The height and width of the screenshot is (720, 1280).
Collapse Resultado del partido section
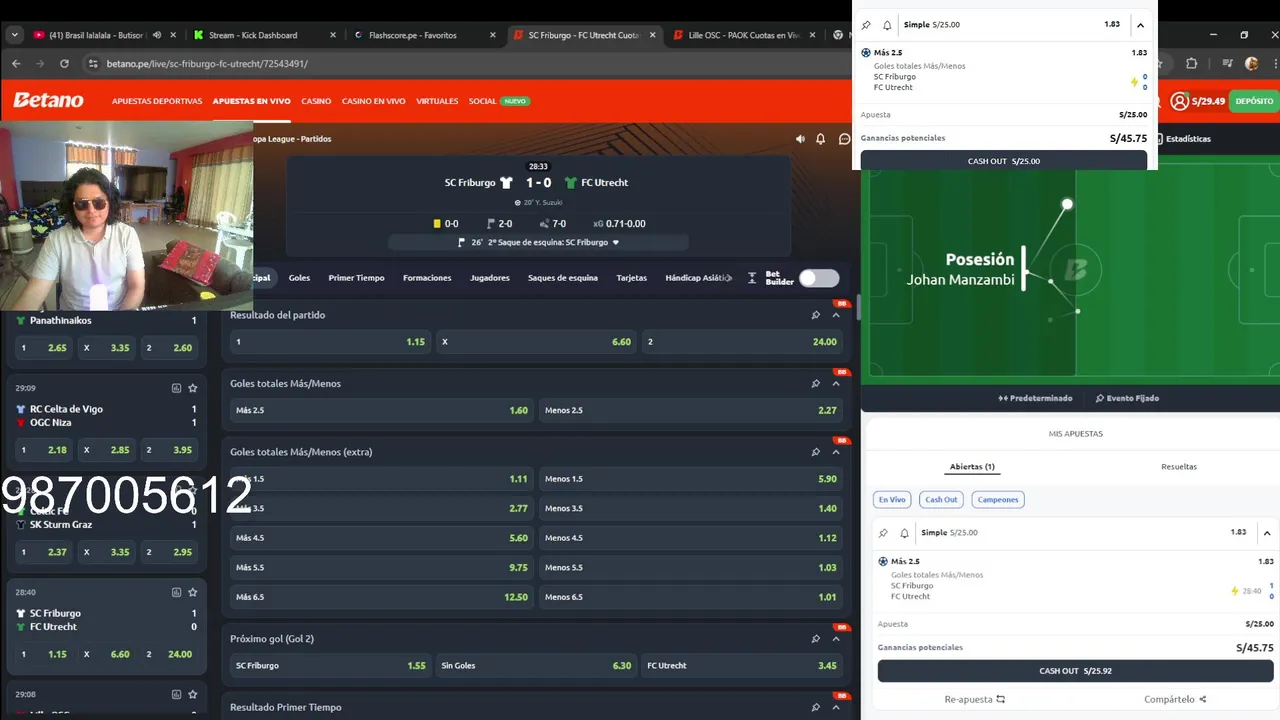836,315
